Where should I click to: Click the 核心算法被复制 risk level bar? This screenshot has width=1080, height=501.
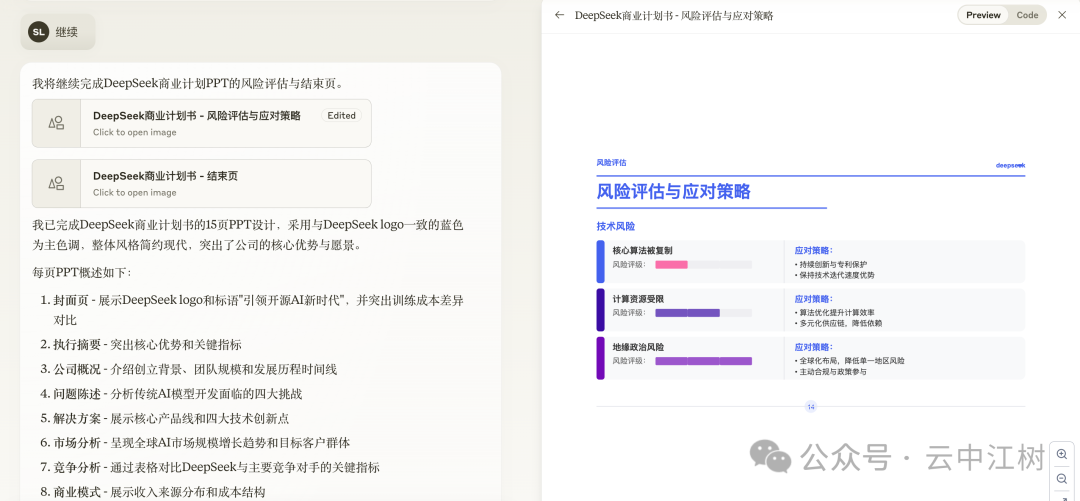point(703,265)
